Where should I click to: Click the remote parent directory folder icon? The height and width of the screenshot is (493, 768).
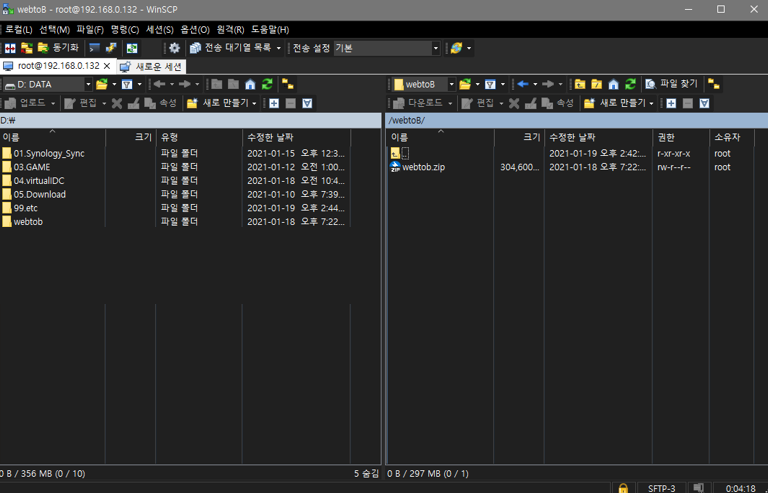pos(580,85)
